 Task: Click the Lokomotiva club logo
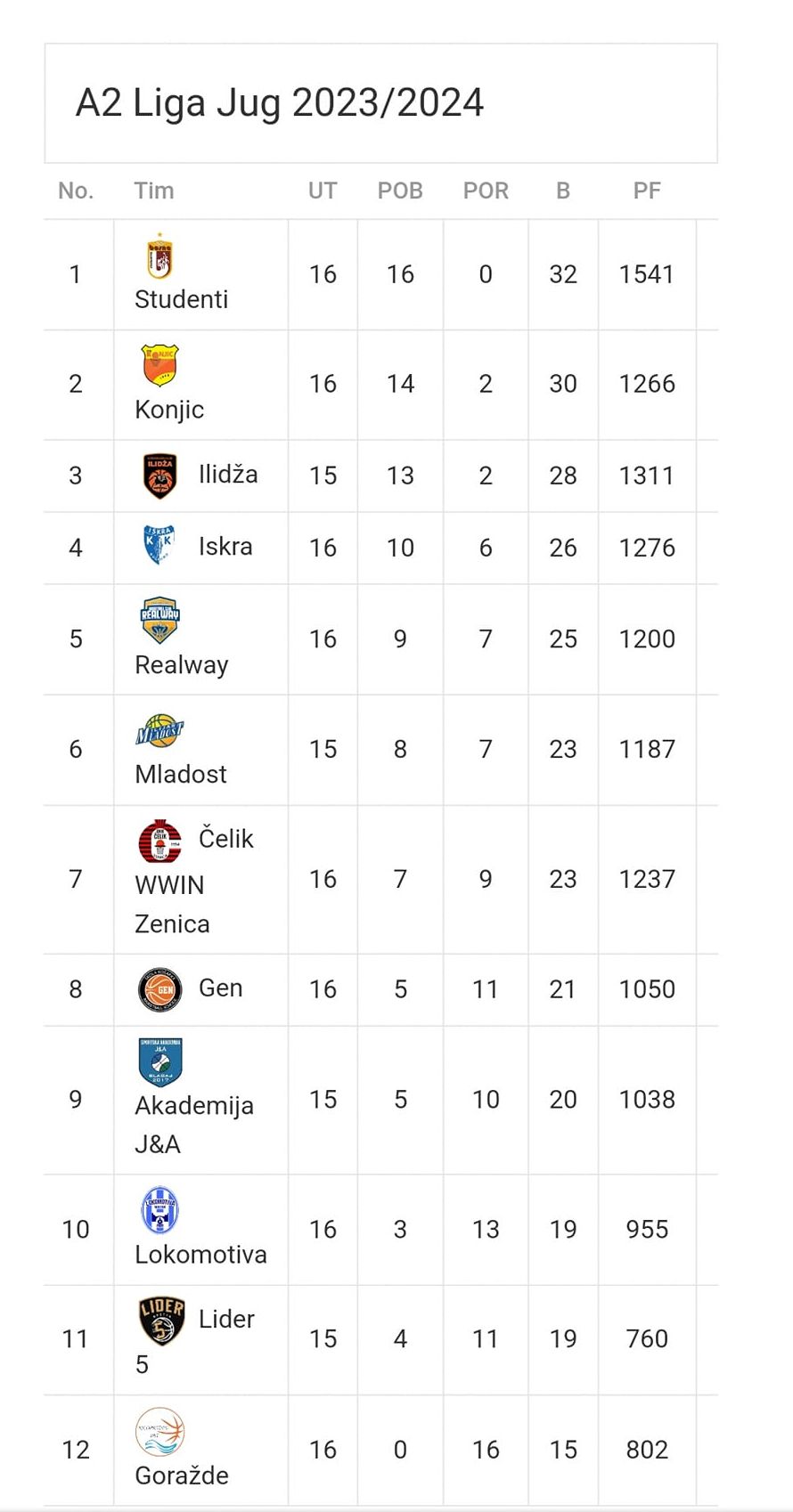coord(160,1211)
